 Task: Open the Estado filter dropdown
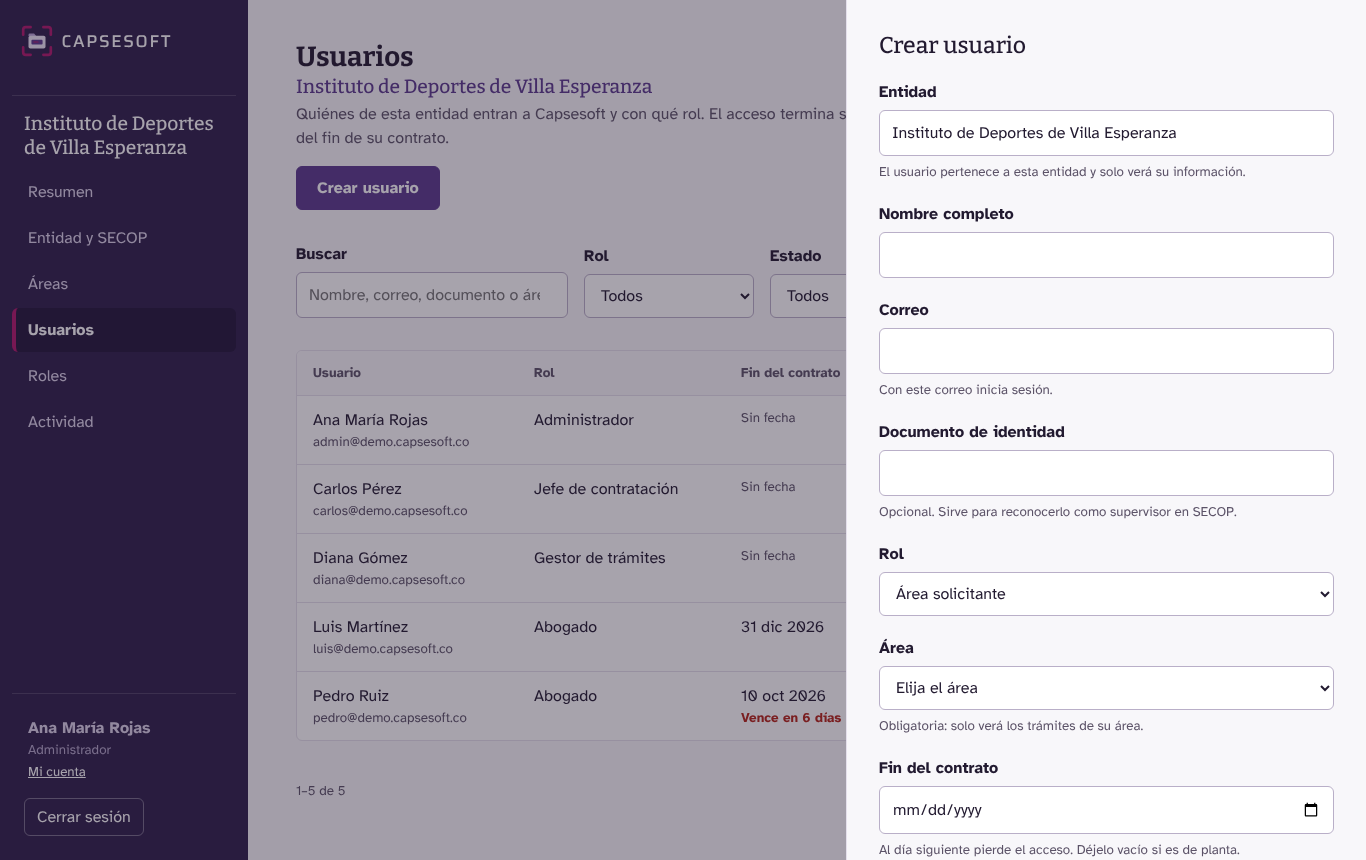coord(808,296)
